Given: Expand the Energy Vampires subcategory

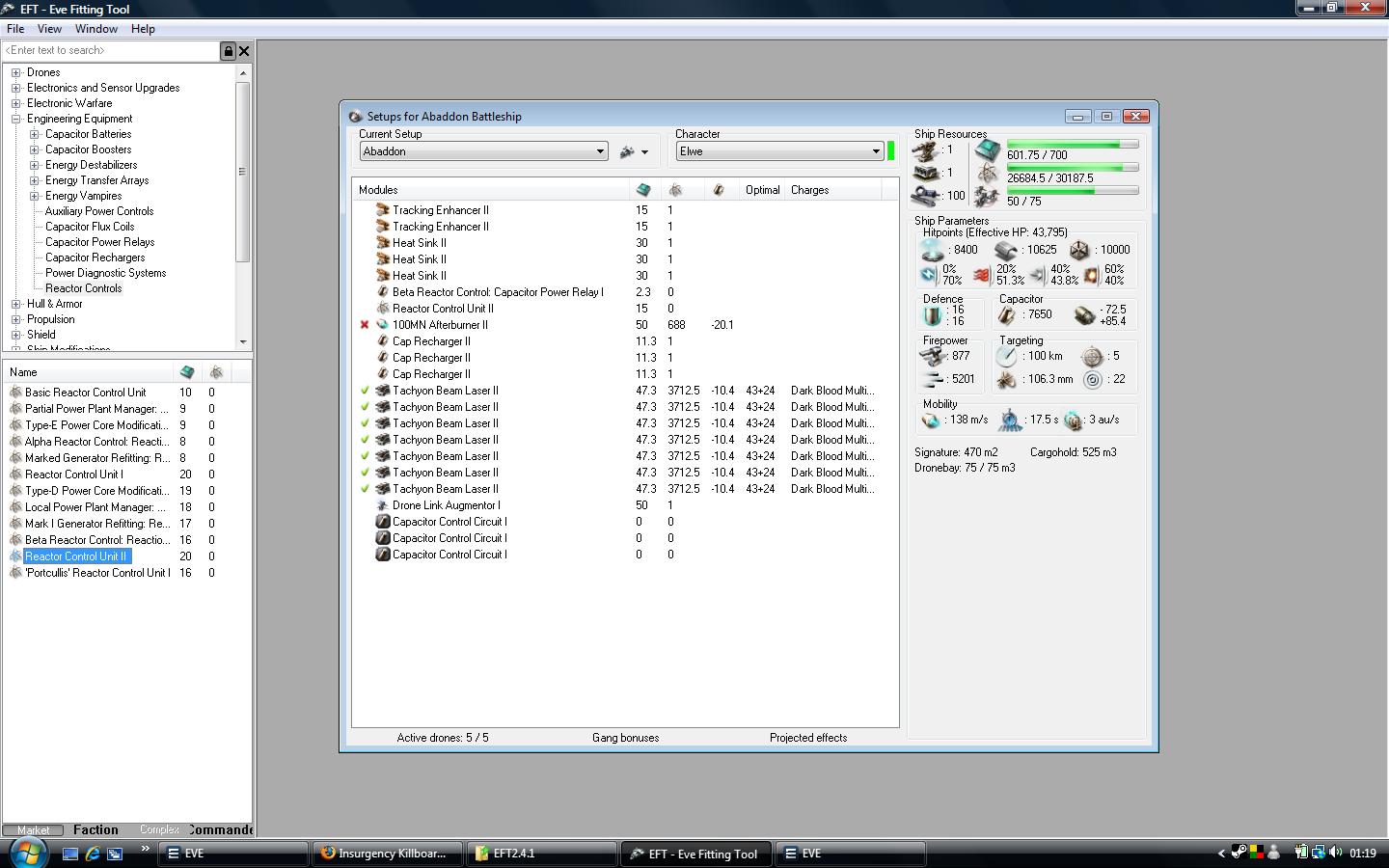Looking at the screenshot, I should coord(35,196).
